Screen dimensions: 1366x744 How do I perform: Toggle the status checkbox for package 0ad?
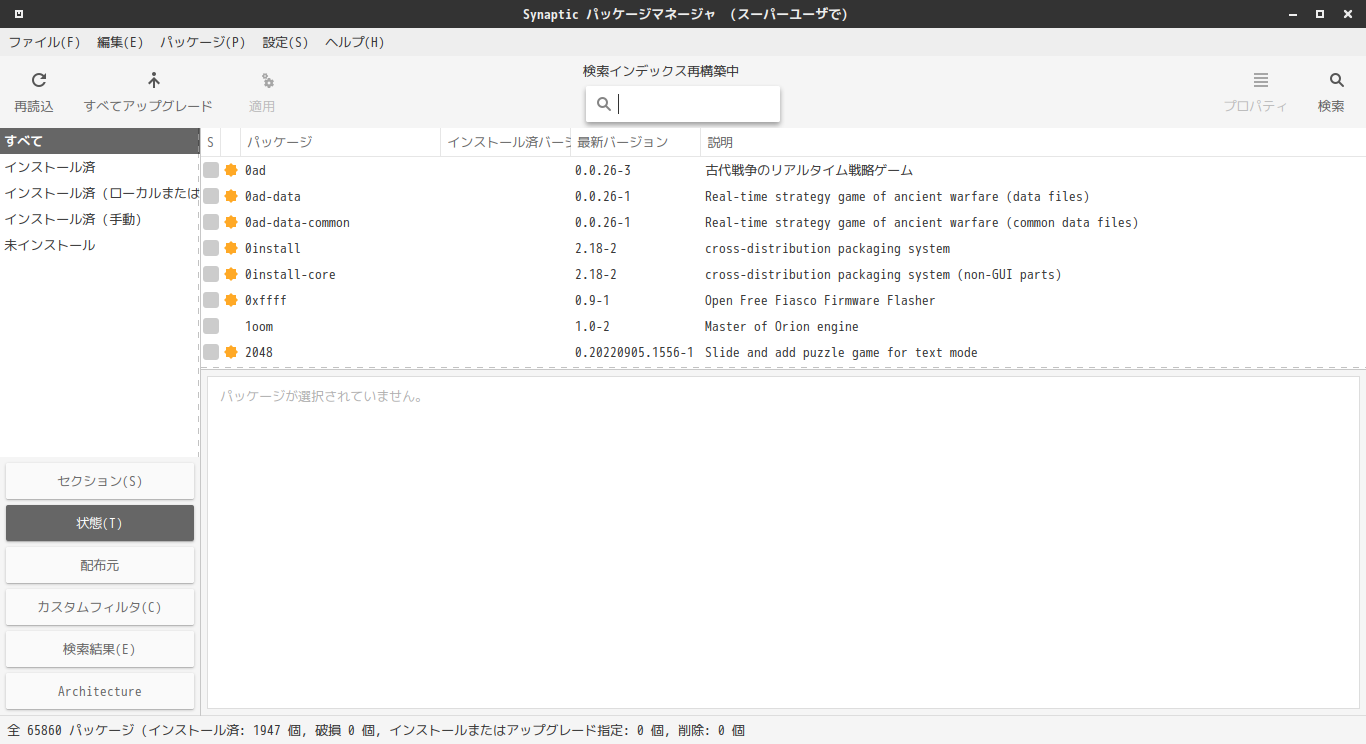coord(211,170)
